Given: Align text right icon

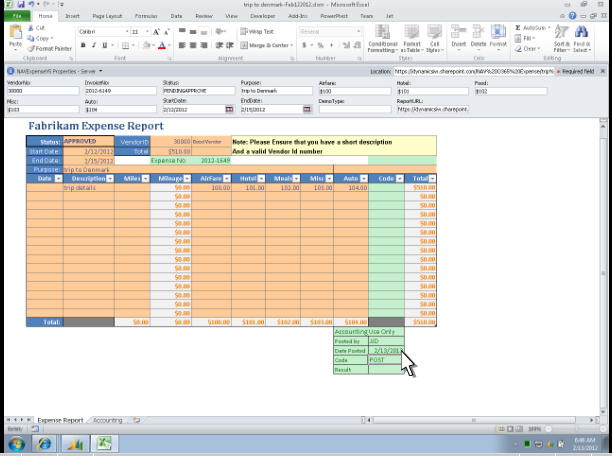Looking at the screenshot, I should pyautogui.click(x=204, y=45).
